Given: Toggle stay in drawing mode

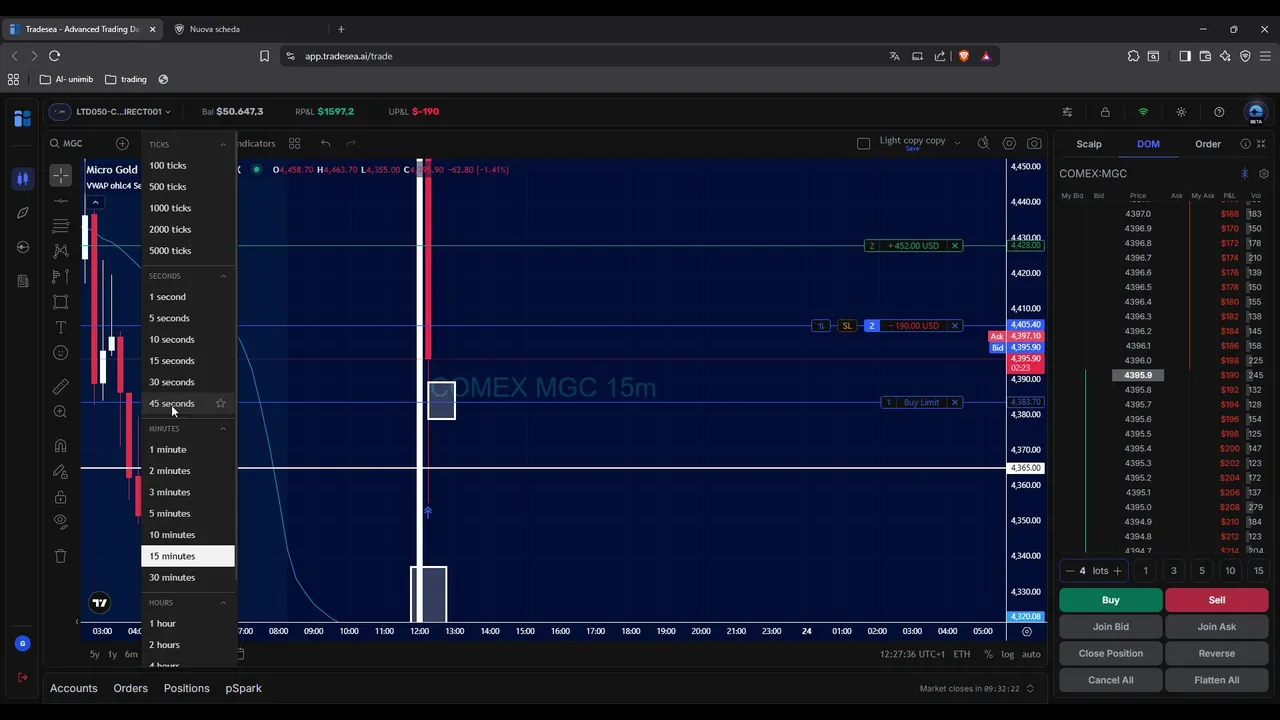Looking at the screenshot, I should (61, 471).
